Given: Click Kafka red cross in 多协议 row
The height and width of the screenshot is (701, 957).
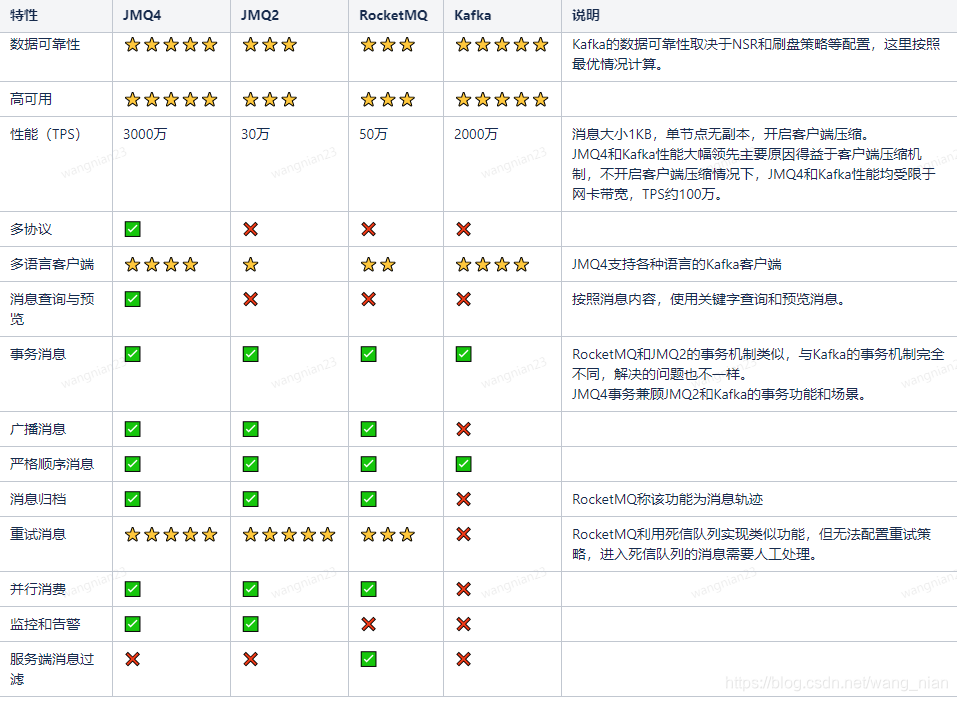Looking at the screenshot, I should click(x=463, y=229).
